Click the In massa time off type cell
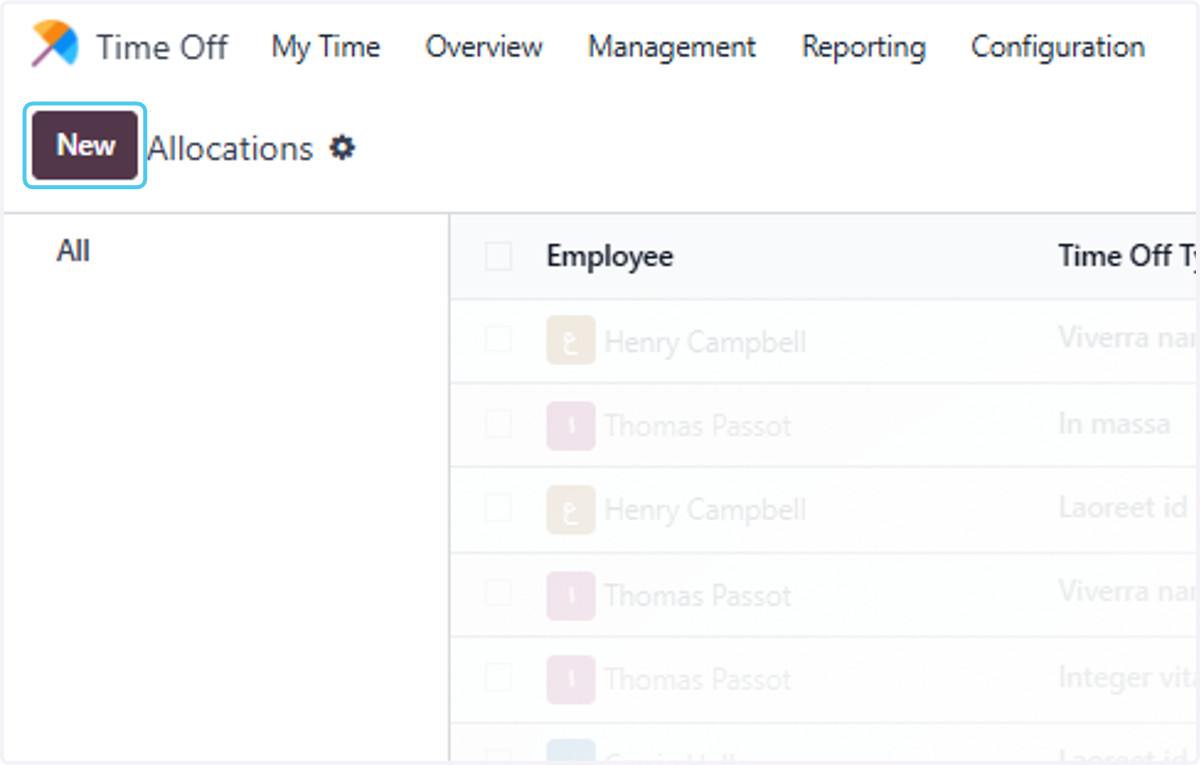The height and width of the screenshot is (765, 1200). coord(1114,424)
